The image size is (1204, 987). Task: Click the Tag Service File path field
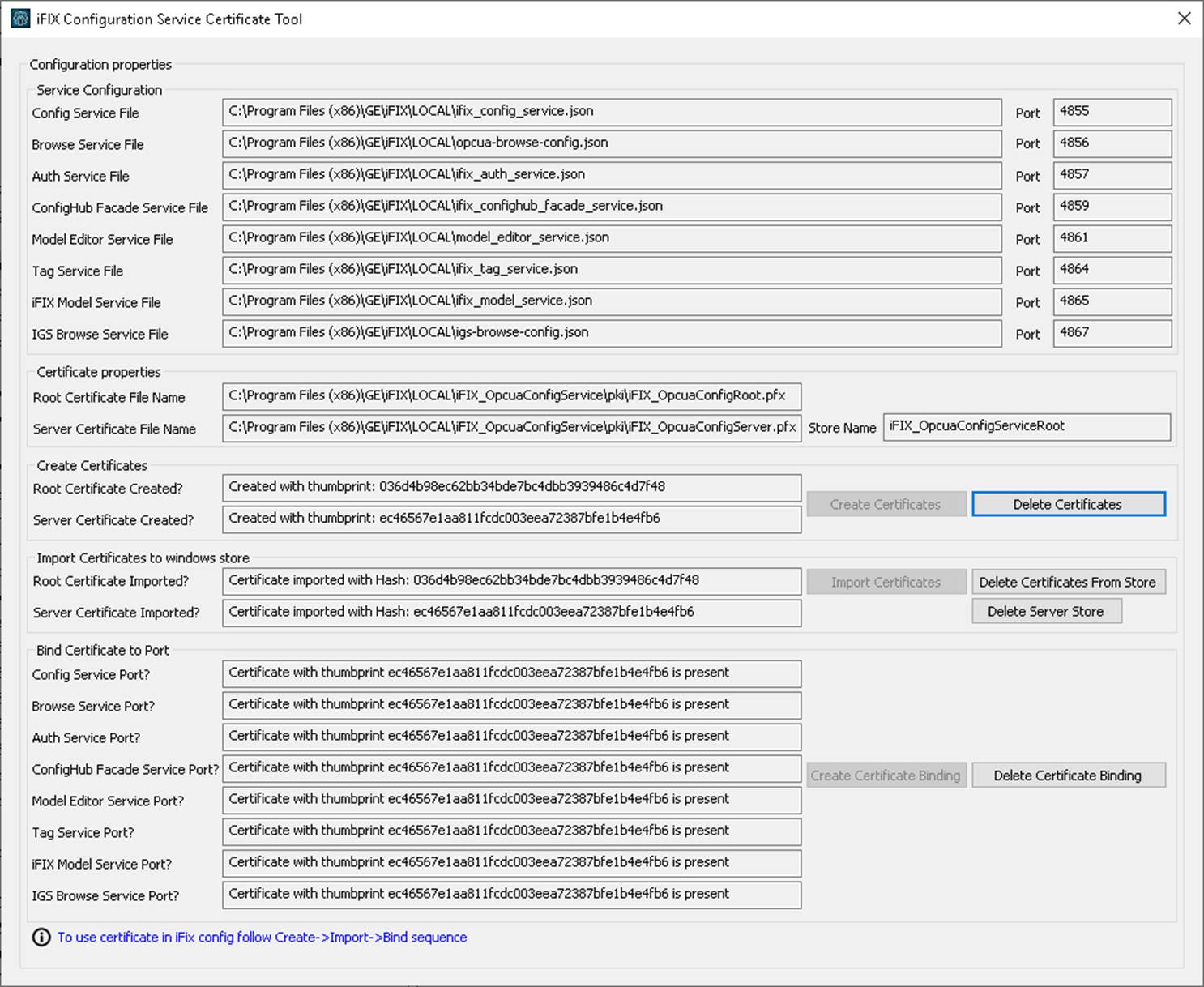[612, 270]
